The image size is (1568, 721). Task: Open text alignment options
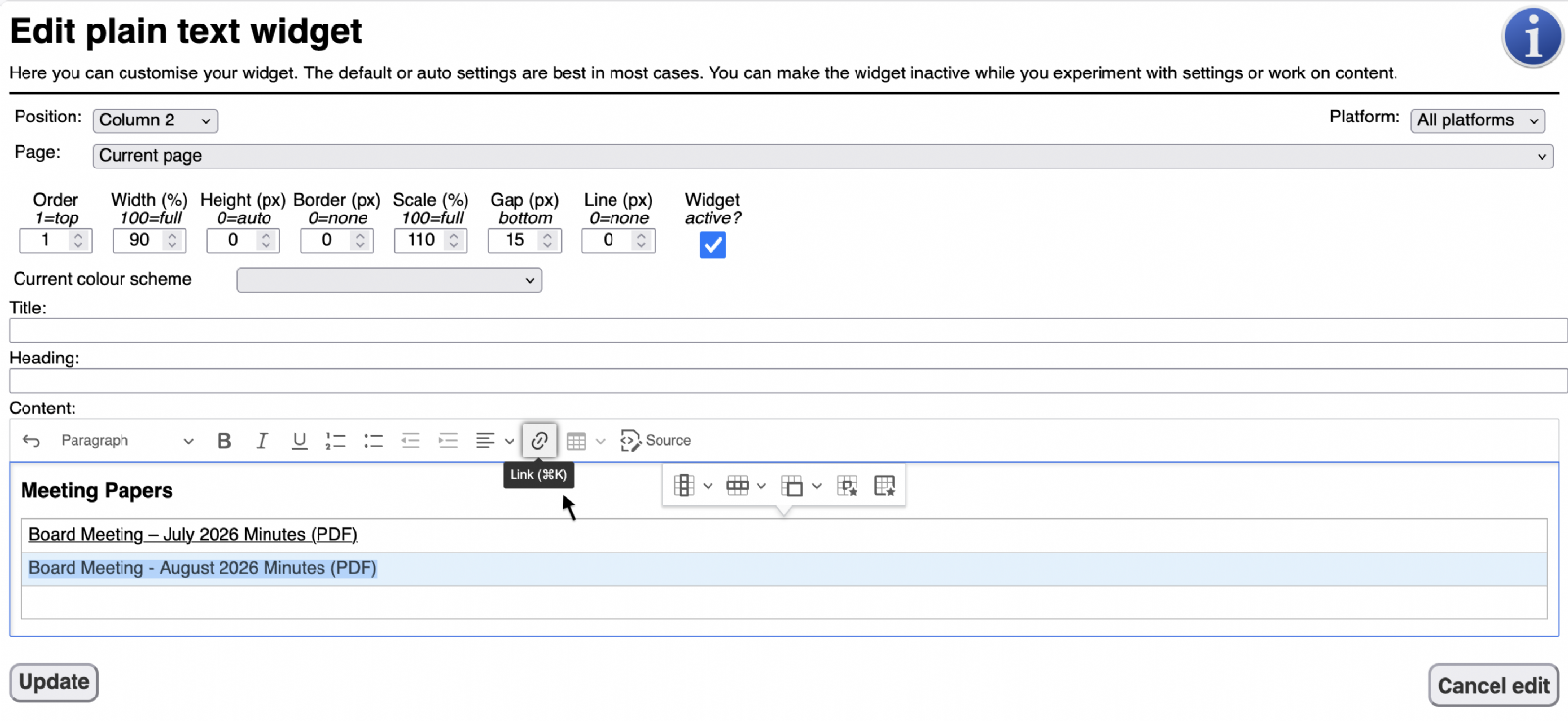click(x=495, y=441)
